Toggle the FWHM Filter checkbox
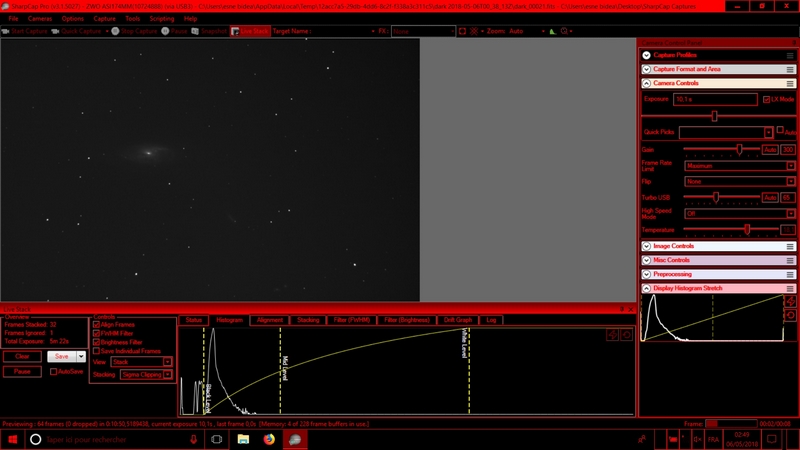 point(96,333)
